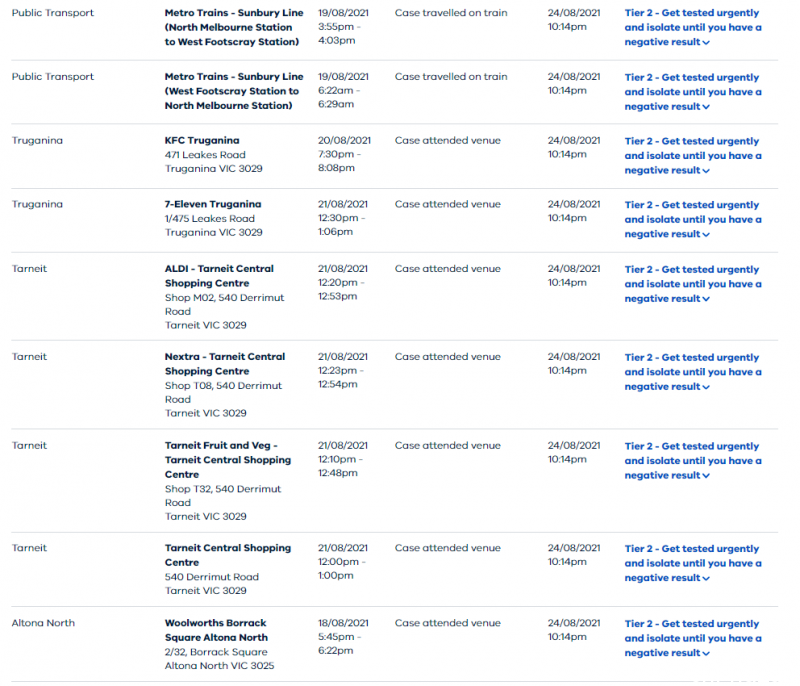This screenshot has height=686, width=800.
Task: Click the Altona North suburb cell
Action: tap(43, 623)
